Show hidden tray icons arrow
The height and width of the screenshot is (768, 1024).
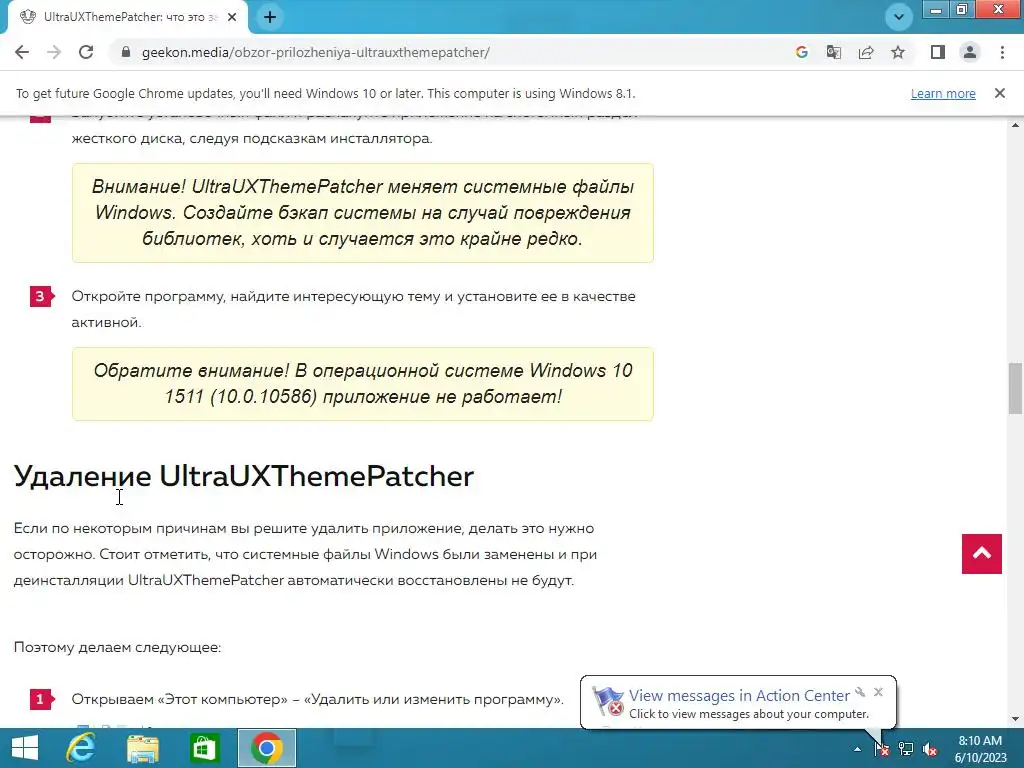857,749
